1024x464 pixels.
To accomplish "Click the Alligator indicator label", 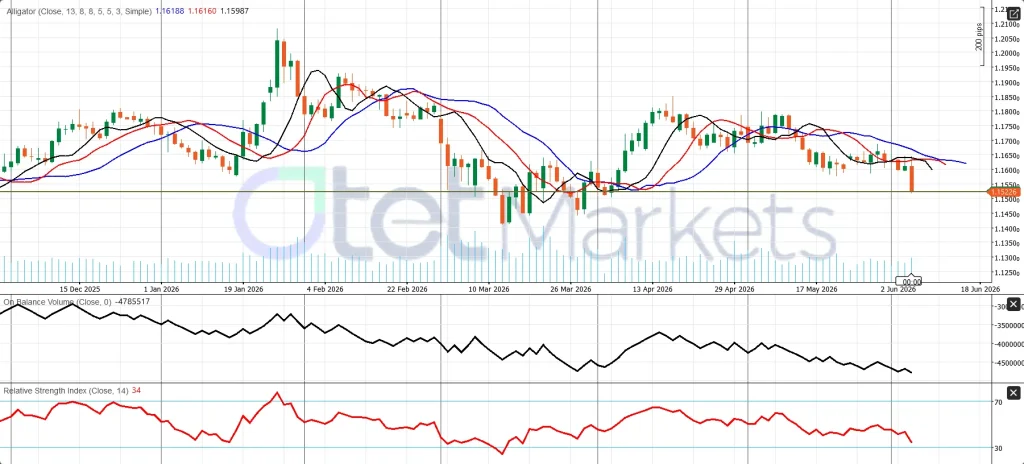I will pos(80,12).
